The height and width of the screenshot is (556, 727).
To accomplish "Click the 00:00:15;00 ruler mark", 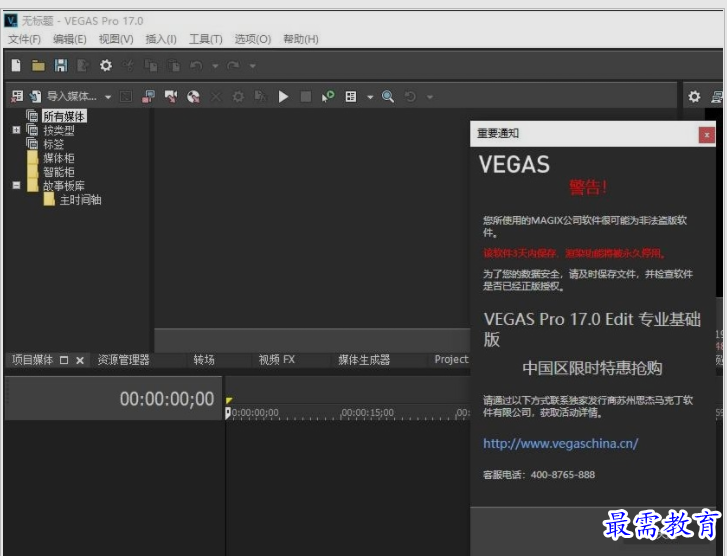I will point(368,412).
